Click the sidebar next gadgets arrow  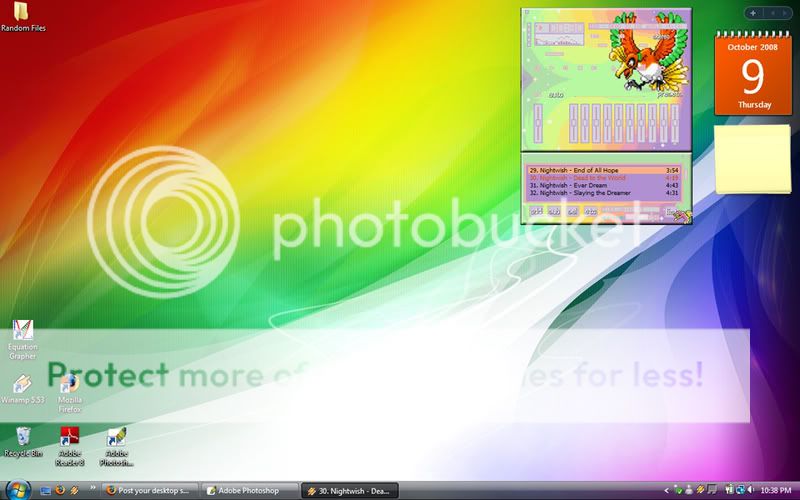(x=784, y=13)
